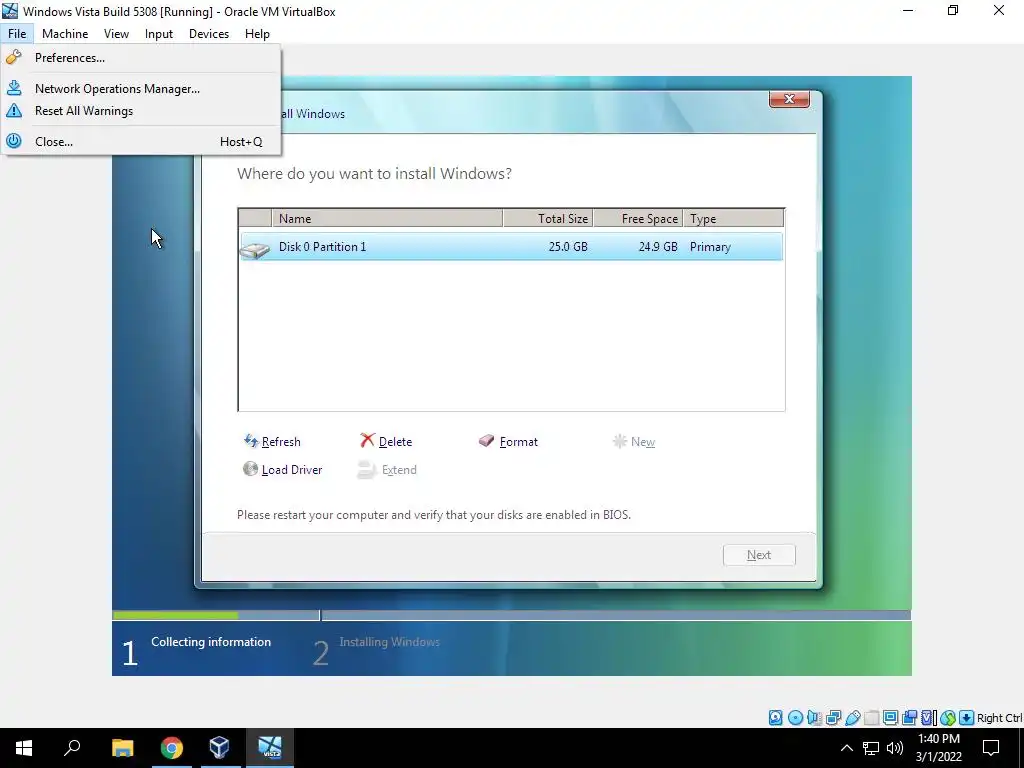Screen dimensions: 1024x768
Task: Open the Machine menu
Action: pyautogui.click(x=65, y=33)
